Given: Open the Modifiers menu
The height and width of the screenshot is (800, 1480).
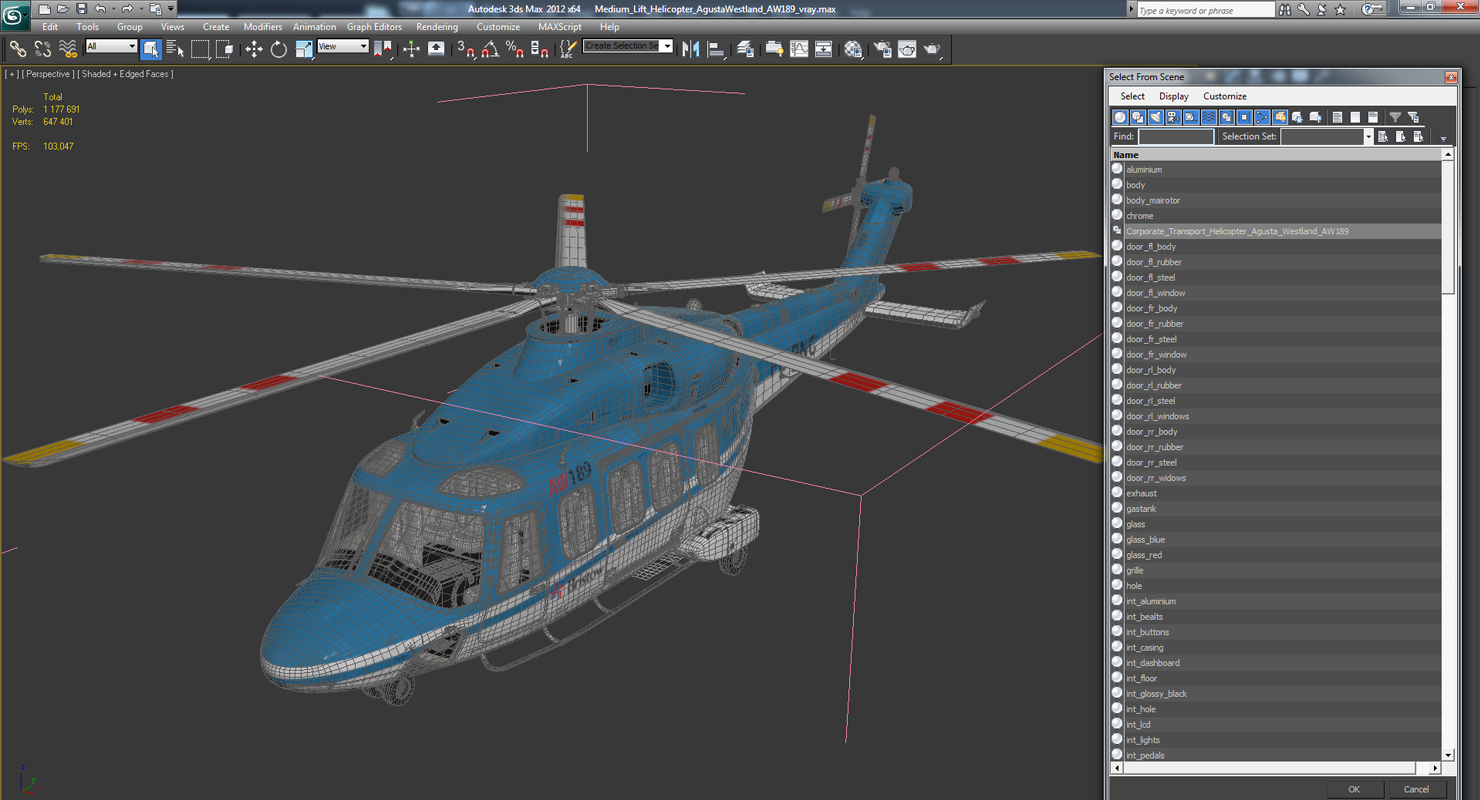Looking at the screenshot, I should 263,27.
